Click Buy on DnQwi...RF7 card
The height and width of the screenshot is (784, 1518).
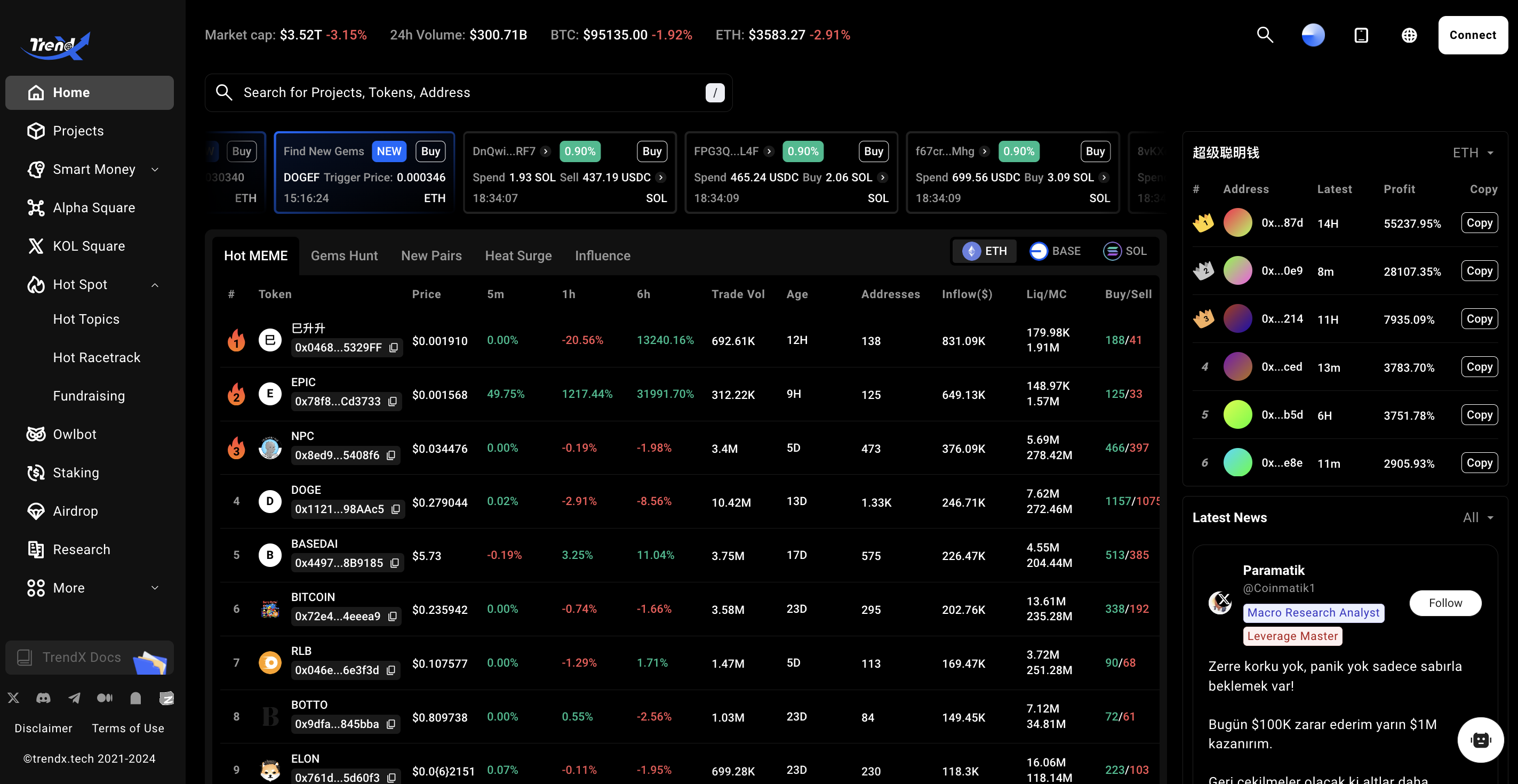652,151
